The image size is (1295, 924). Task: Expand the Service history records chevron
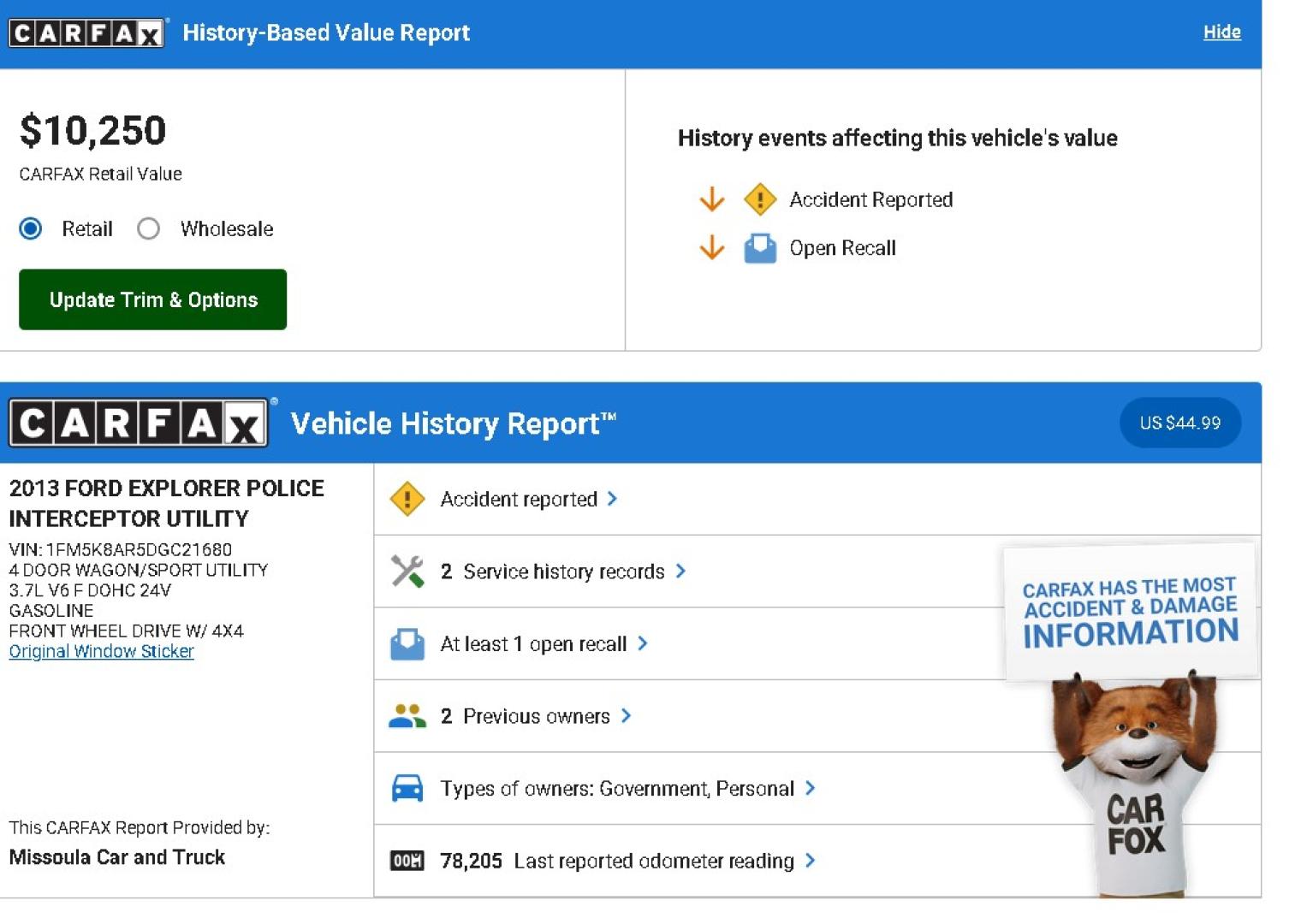(x=680, y=571)
